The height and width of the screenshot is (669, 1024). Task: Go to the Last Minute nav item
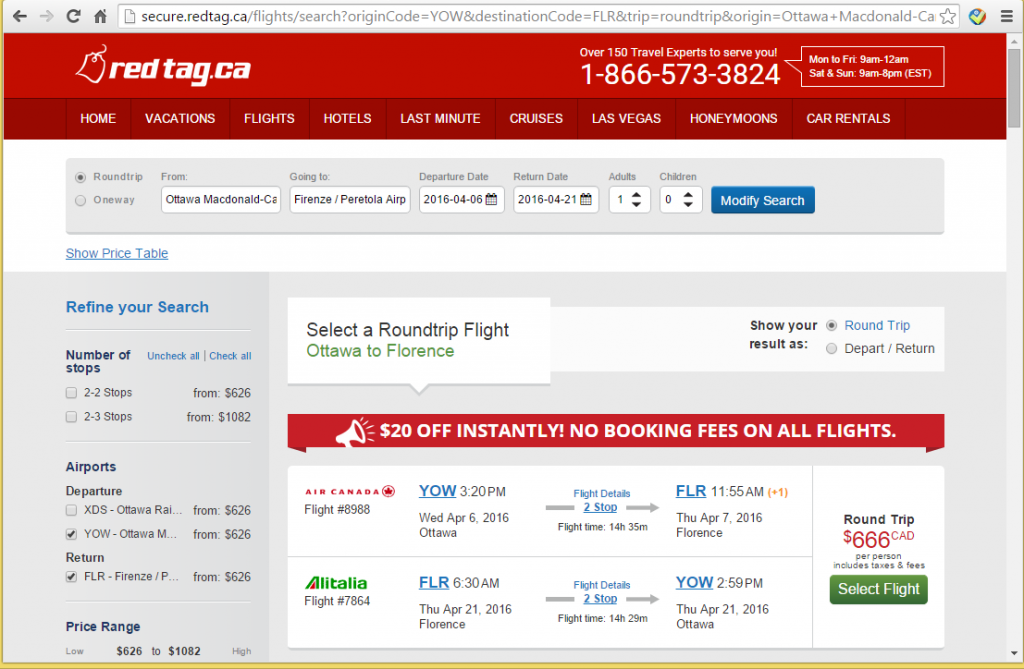[x=440, y=118]
